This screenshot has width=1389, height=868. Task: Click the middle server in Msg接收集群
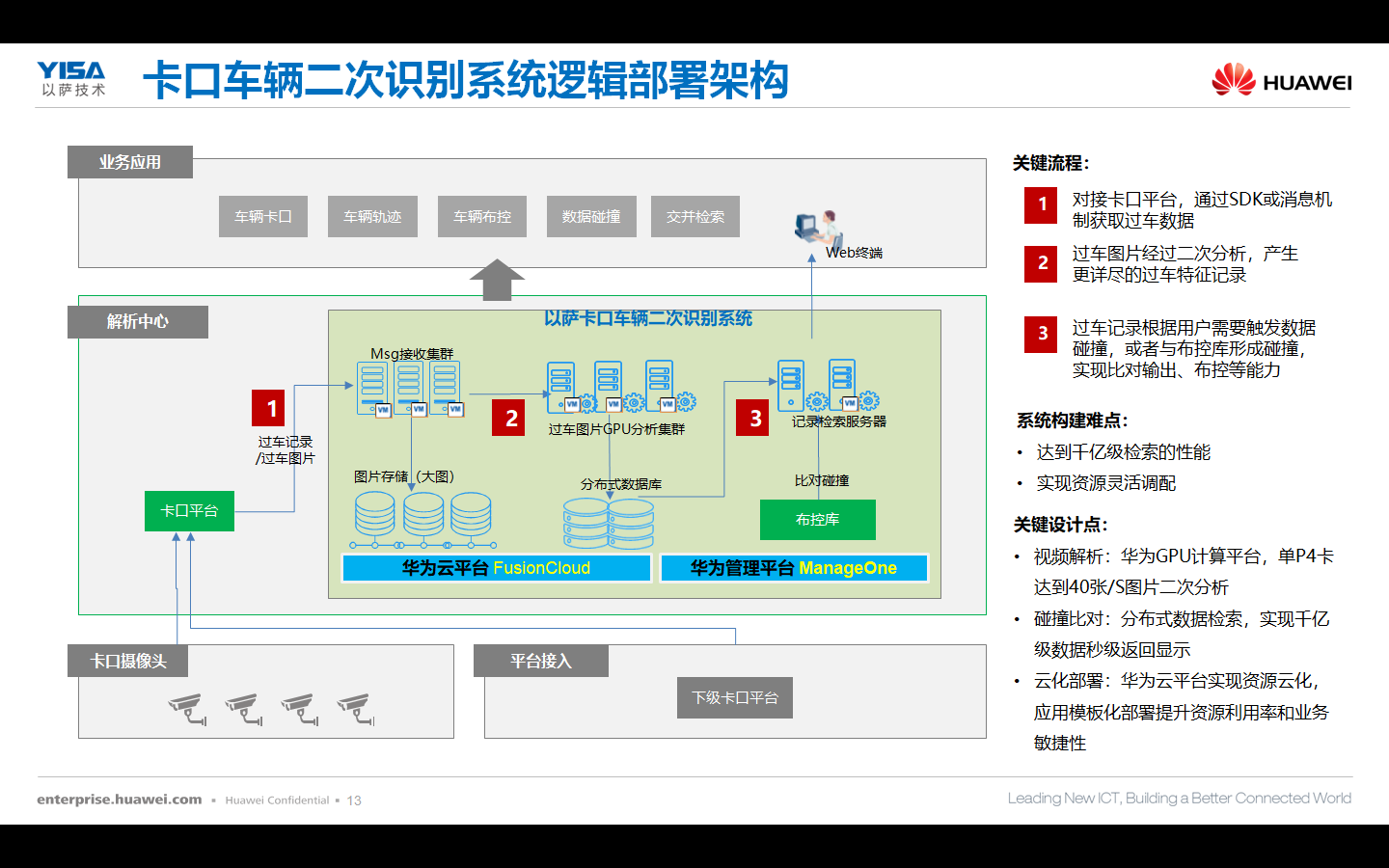[x=409, y=389]
